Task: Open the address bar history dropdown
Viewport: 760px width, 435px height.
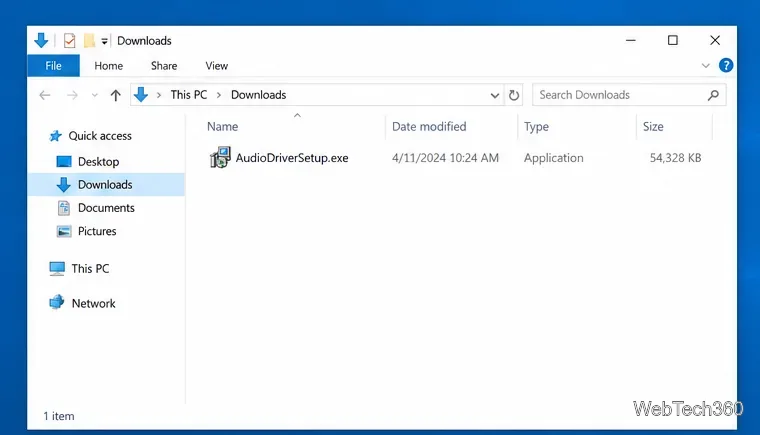Action: [x=494, y=96]
